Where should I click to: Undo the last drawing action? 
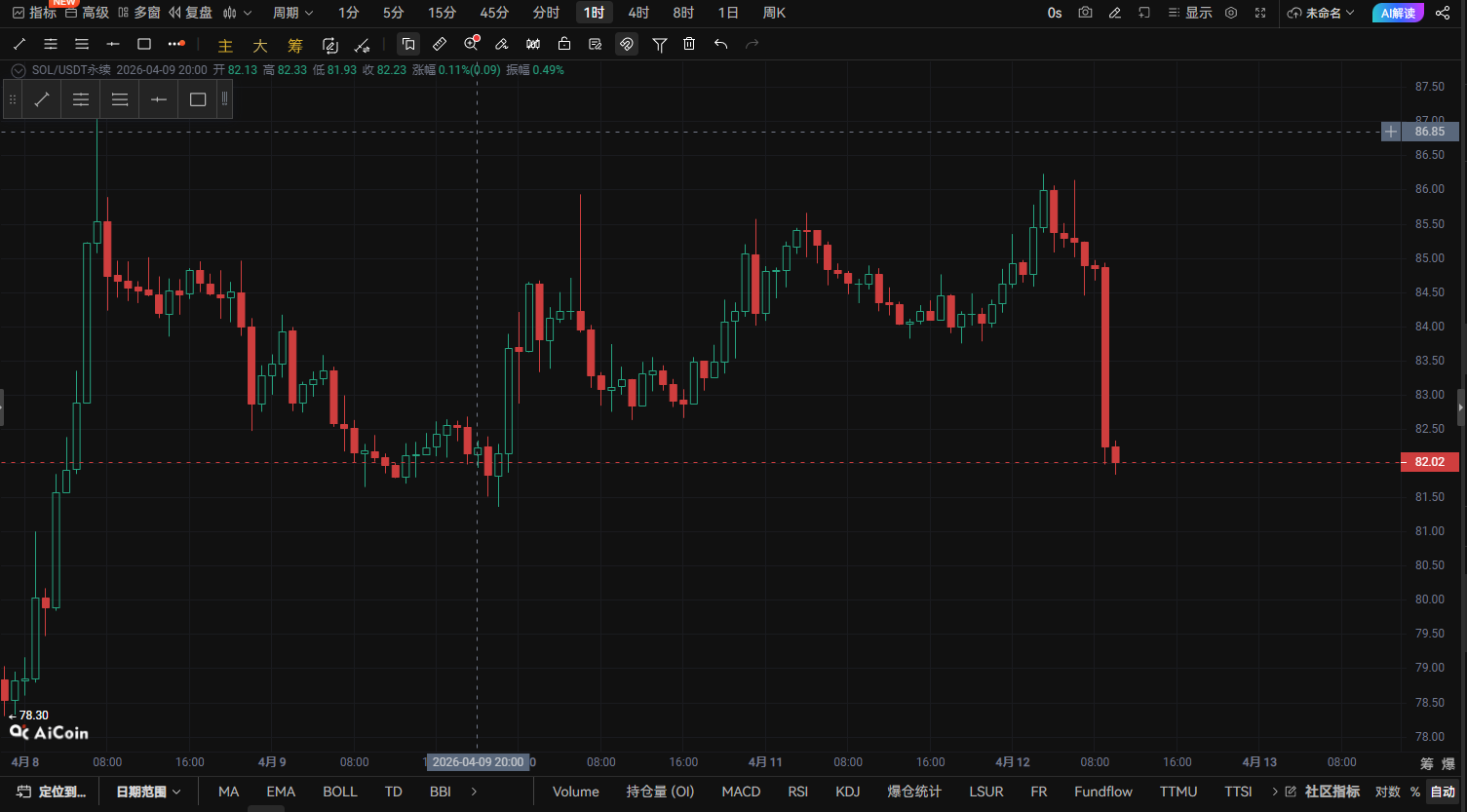[720, 44]
